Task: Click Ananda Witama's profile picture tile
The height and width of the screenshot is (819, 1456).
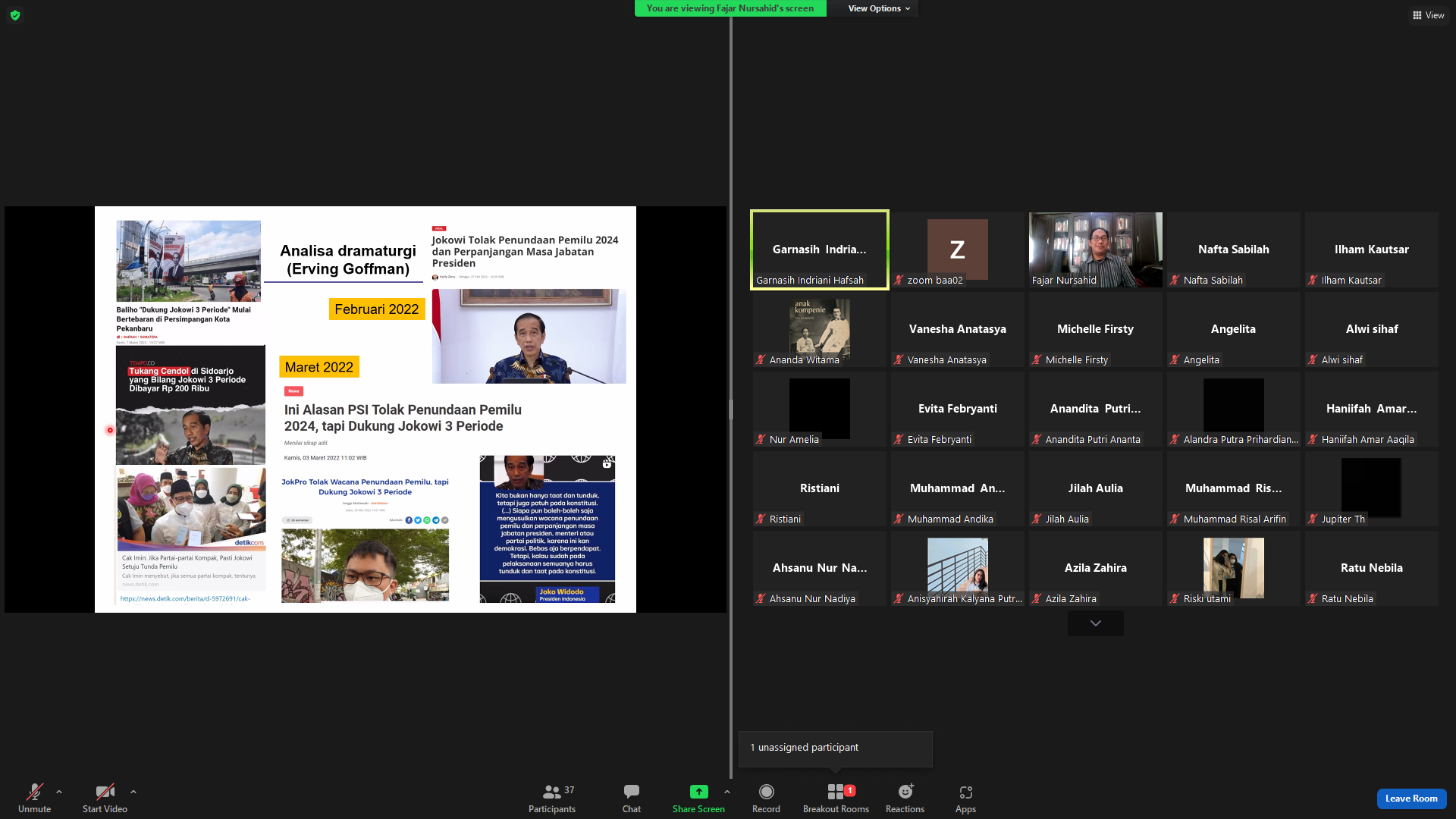Action: click(819, 329)
